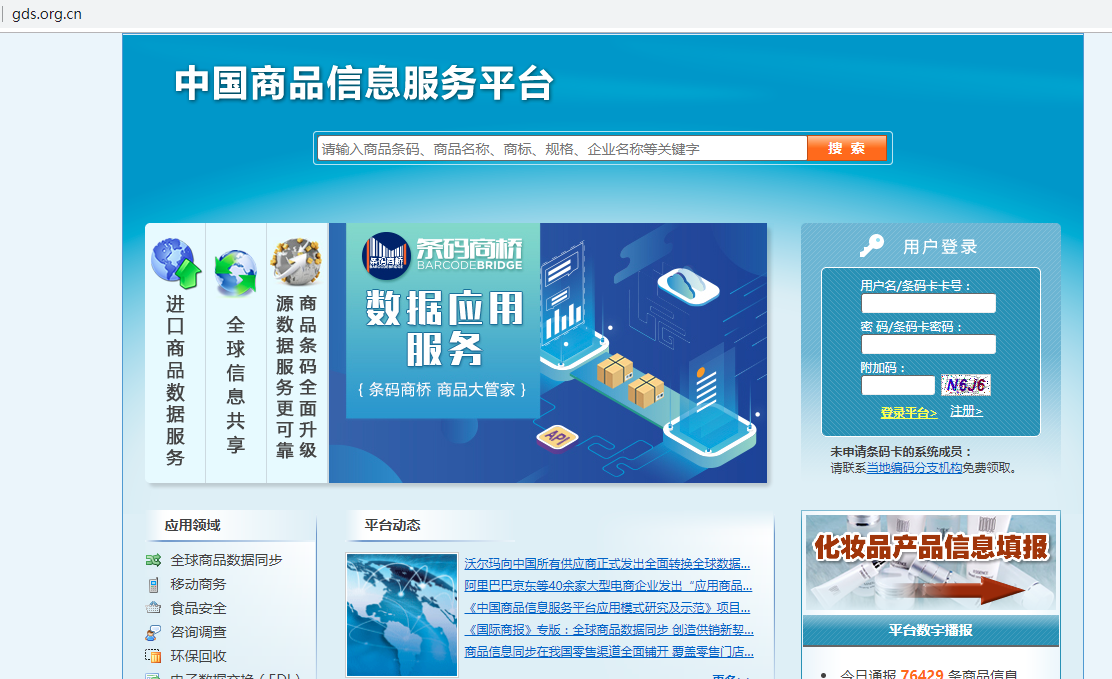
Task: Click the 条码商桥 round logo
Action: (386, 256)
